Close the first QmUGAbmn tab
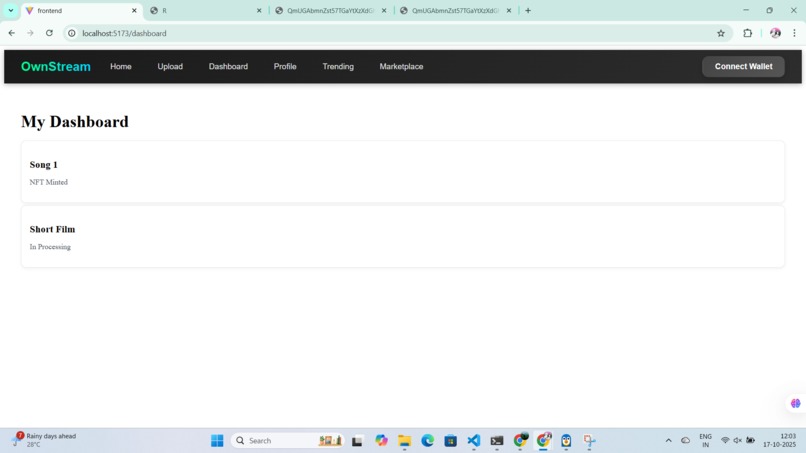Screen dimensions: 806x453 (384, 10)
